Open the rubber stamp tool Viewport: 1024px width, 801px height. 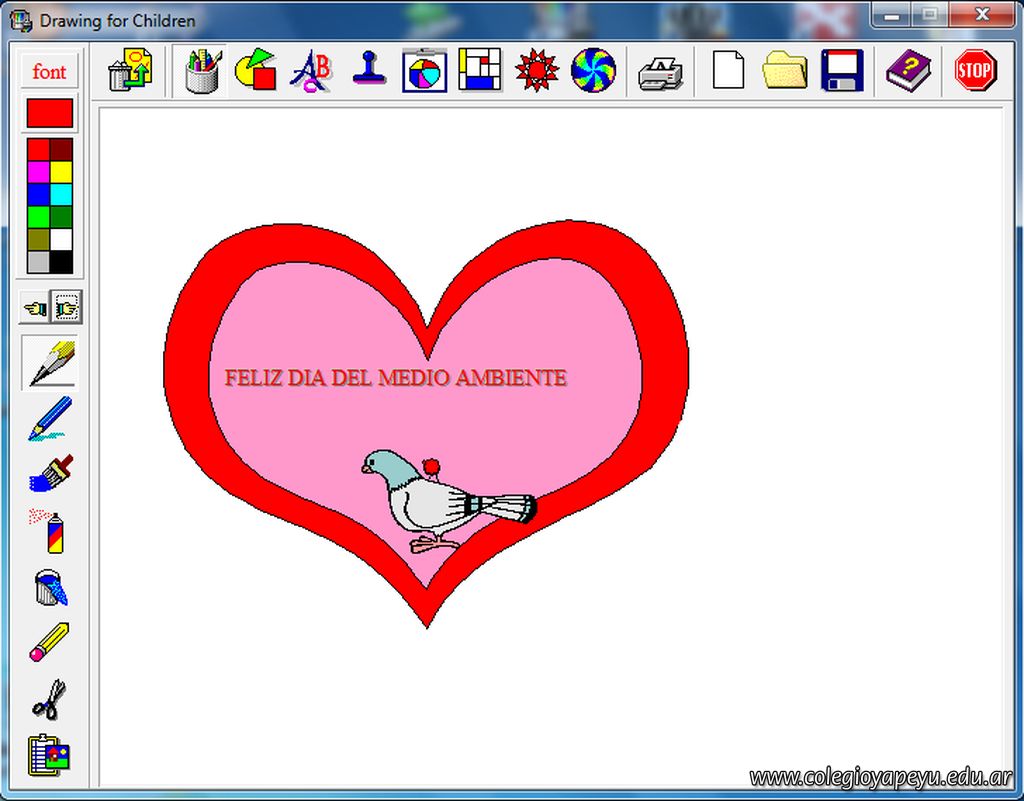click(368, 71)
